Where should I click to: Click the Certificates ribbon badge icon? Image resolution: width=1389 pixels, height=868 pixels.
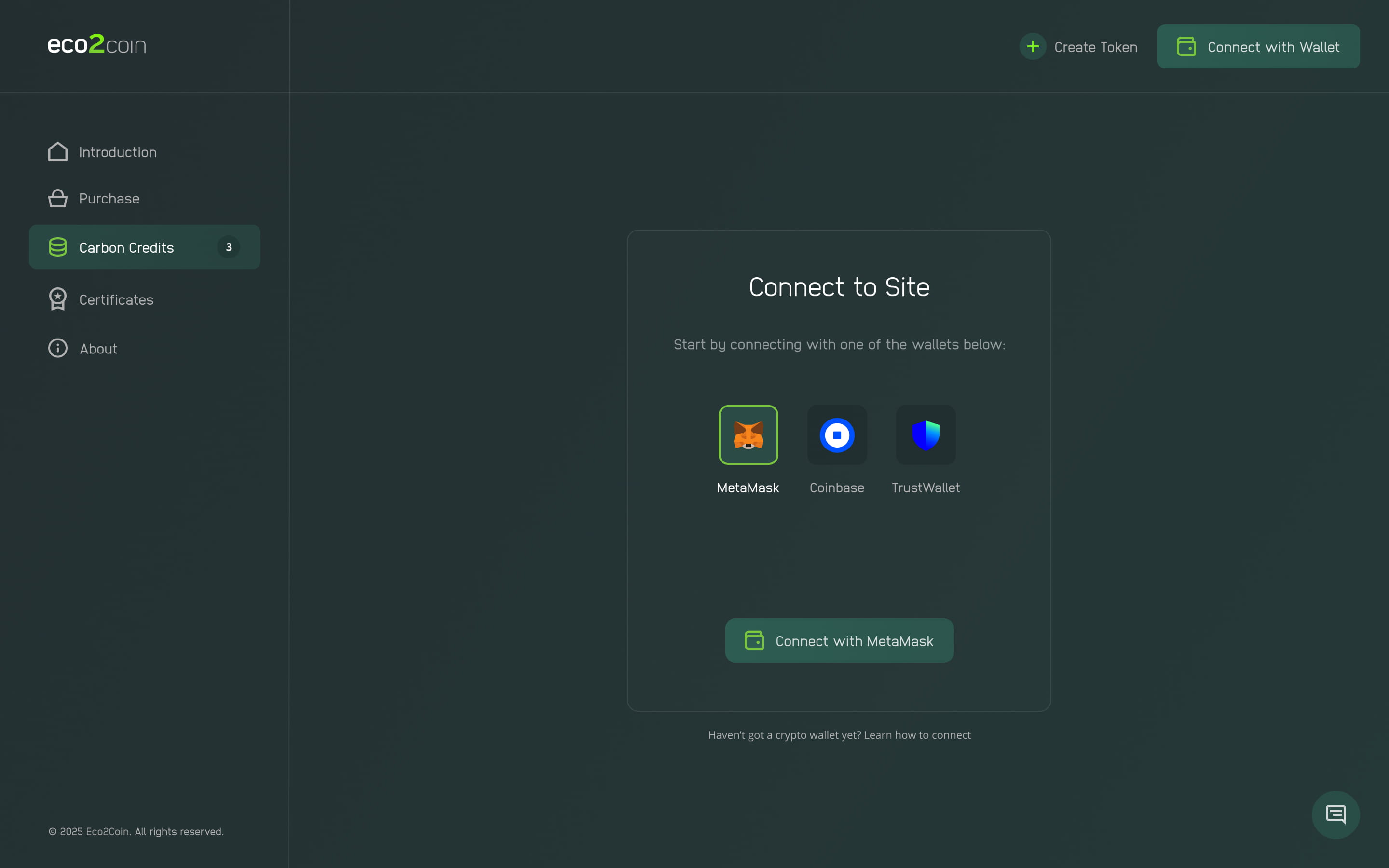coord(58,299)
